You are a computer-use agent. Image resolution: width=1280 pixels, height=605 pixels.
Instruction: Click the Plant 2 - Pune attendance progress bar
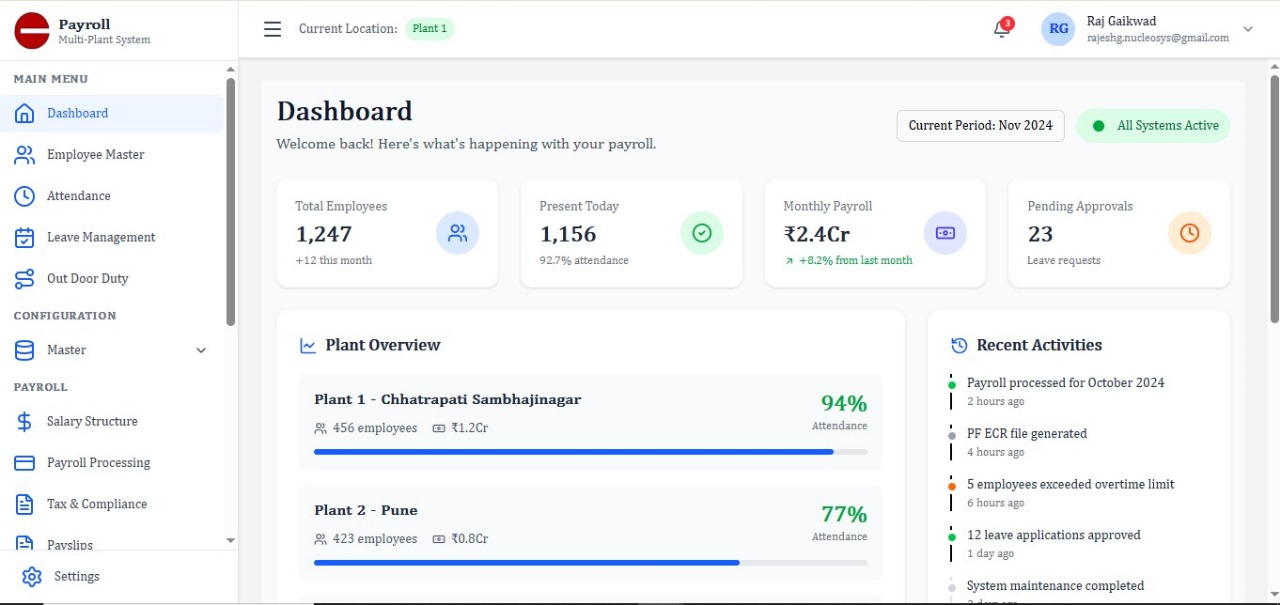[590, 563]
